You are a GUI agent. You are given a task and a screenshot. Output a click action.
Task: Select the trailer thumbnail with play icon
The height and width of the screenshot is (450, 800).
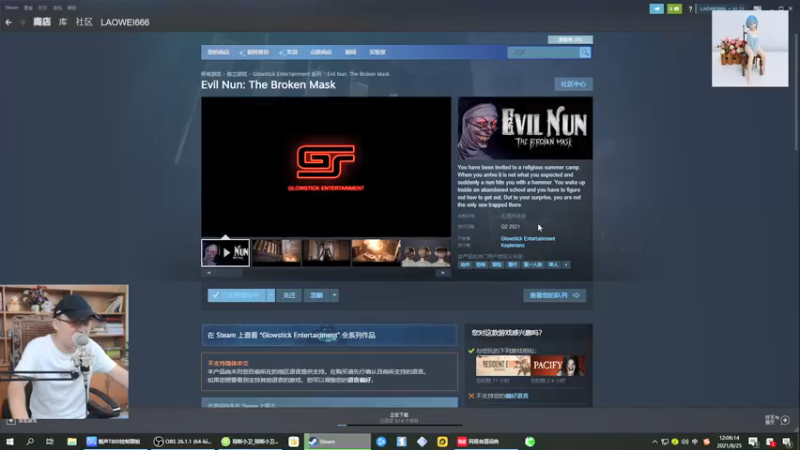coord(226,253)
